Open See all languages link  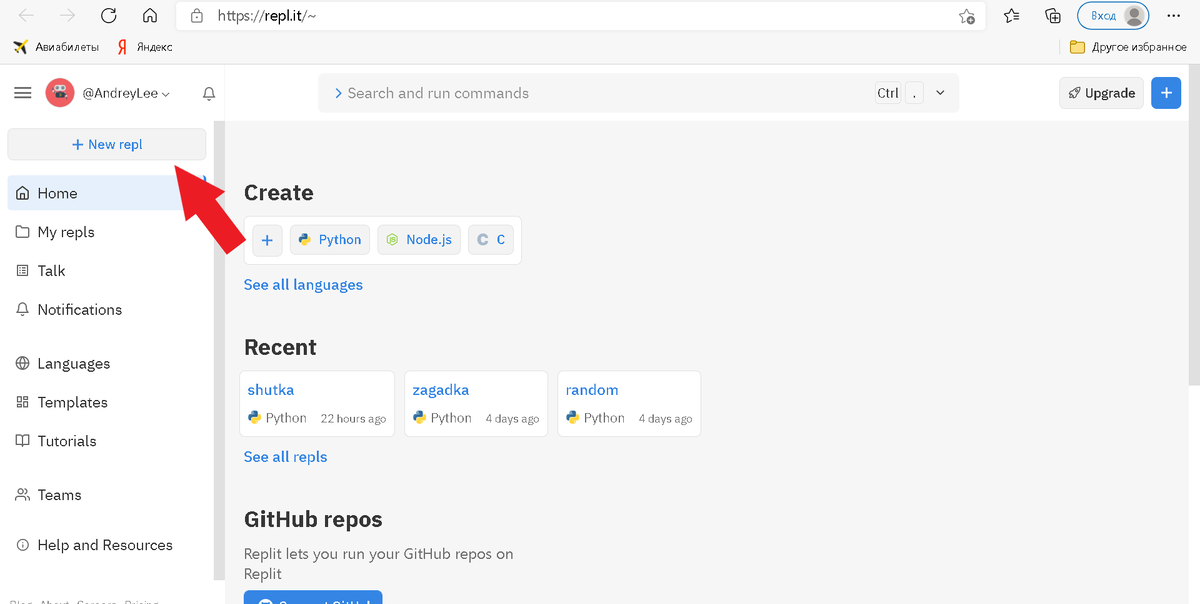tap(303, 285)
